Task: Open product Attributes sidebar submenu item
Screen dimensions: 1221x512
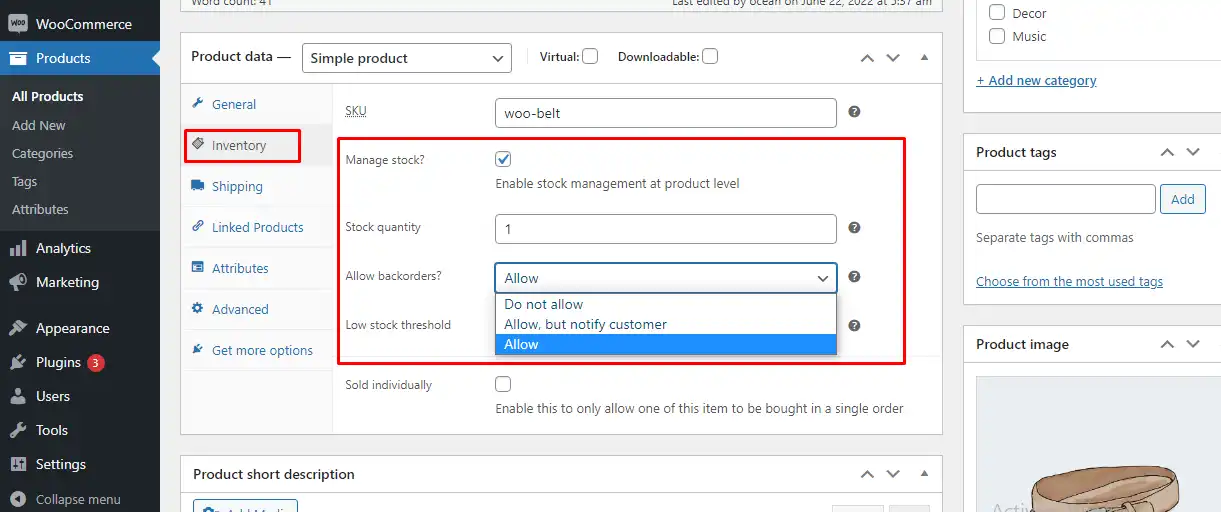Action: (x=40, y=209)
